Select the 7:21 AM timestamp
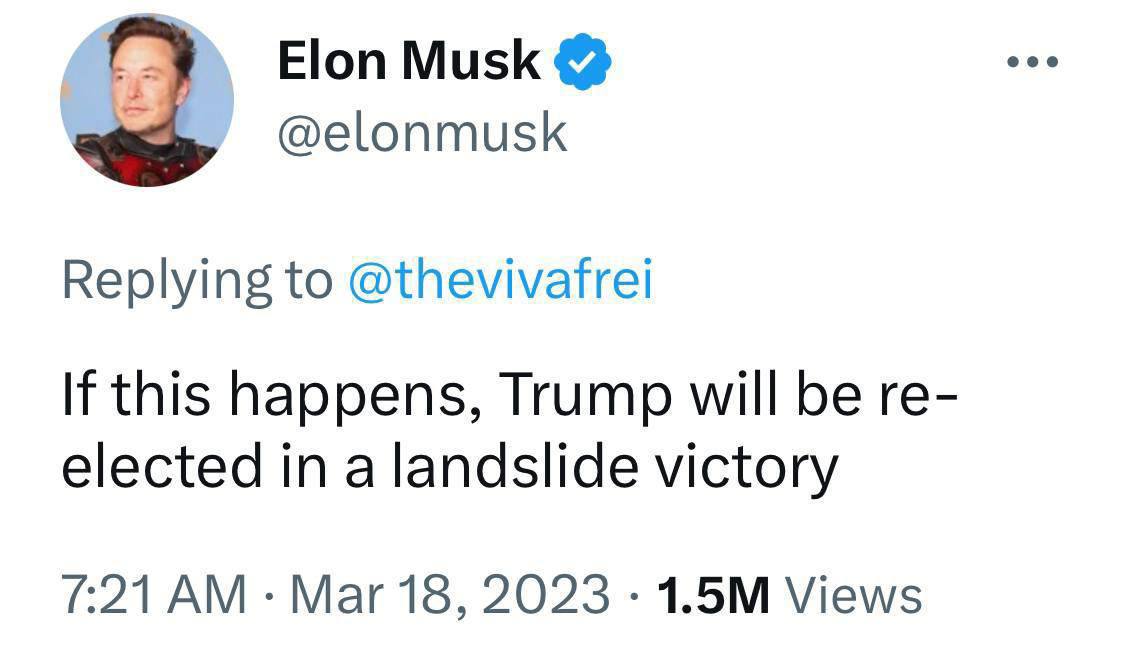This screenshot has height=647, width=1125. pyautogui.click(x=153, y=594)
